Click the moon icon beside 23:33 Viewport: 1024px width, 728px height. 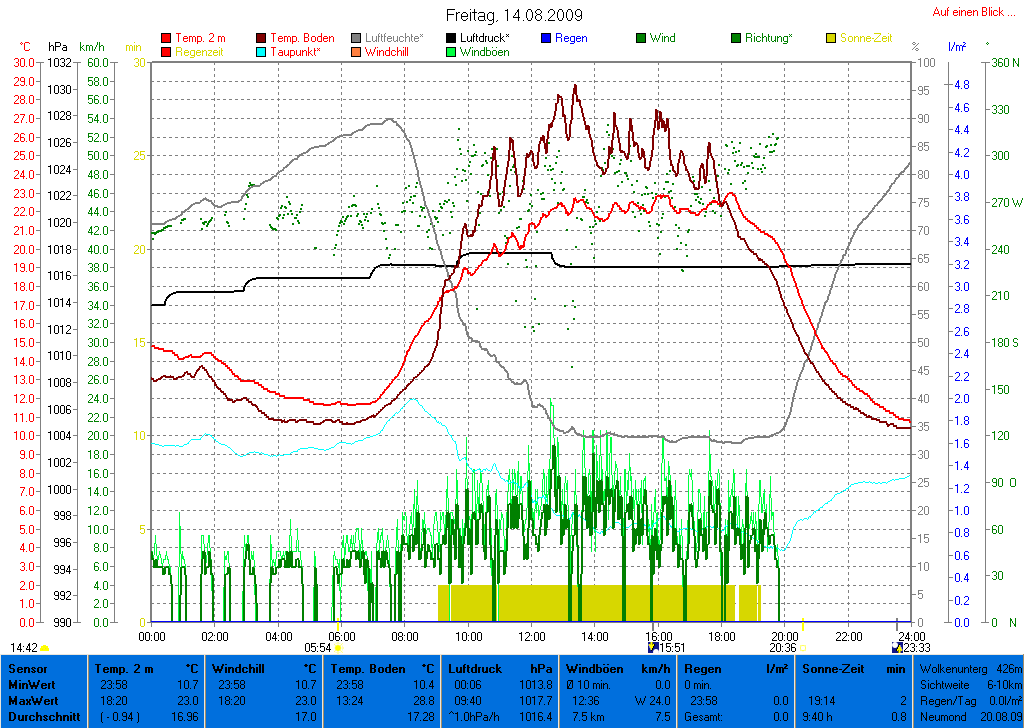click(x=897, y=648)
